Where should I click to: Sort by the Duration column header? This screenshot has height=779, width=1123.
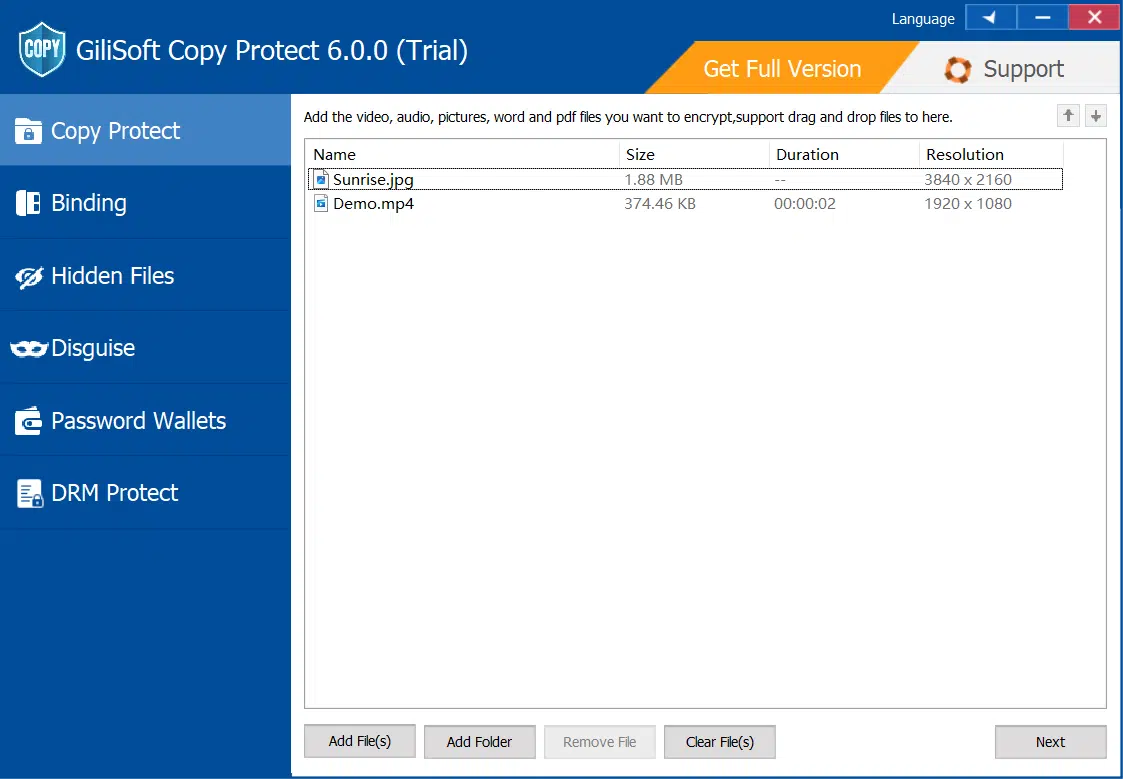tap(845, 154)
